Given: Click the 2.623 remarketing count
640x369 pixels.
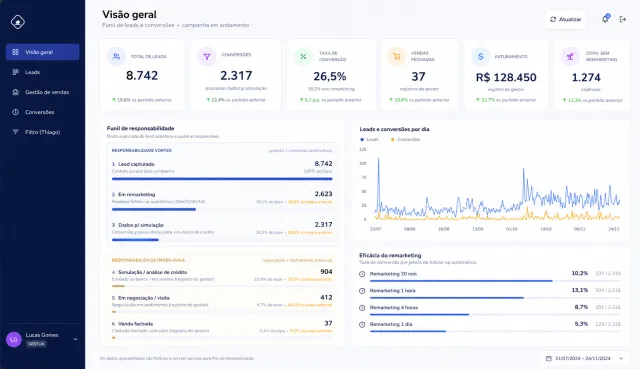Looking at the screenshot, I should click(x=323, y=194).
